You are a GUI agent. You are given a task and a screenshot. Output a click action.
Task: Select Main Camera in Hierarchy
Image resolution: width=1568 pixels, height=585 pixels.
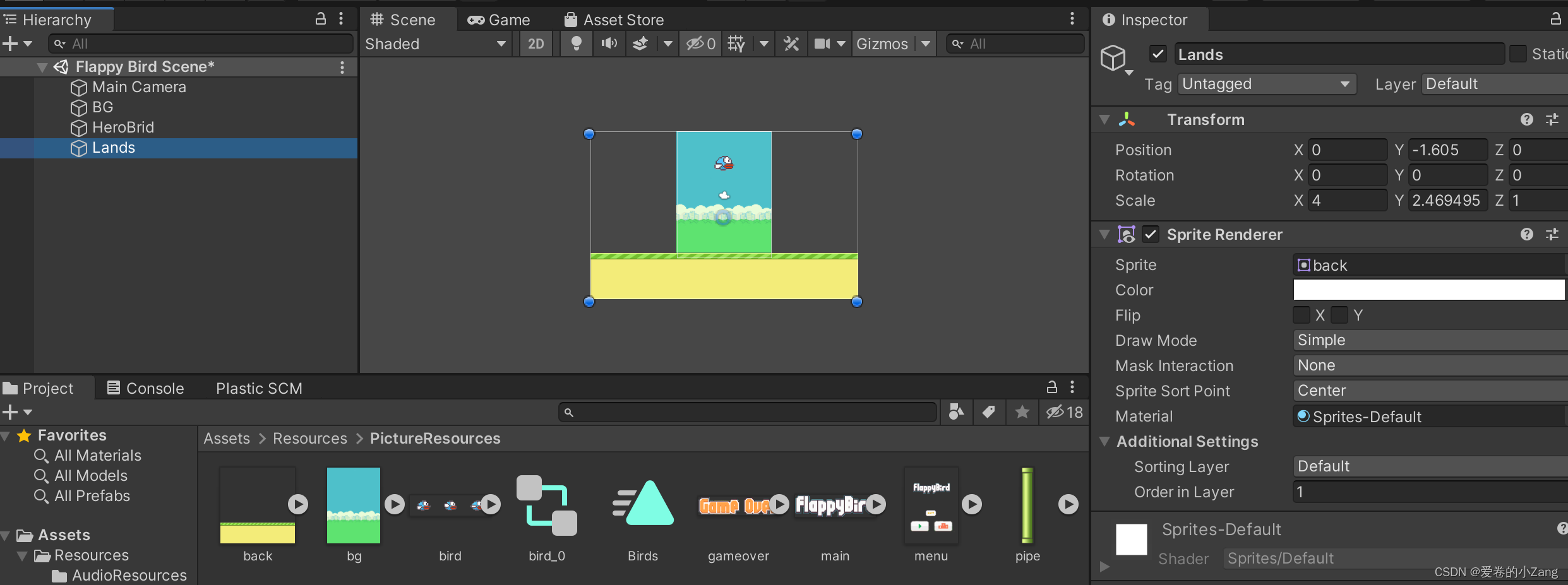click(139, 87)
